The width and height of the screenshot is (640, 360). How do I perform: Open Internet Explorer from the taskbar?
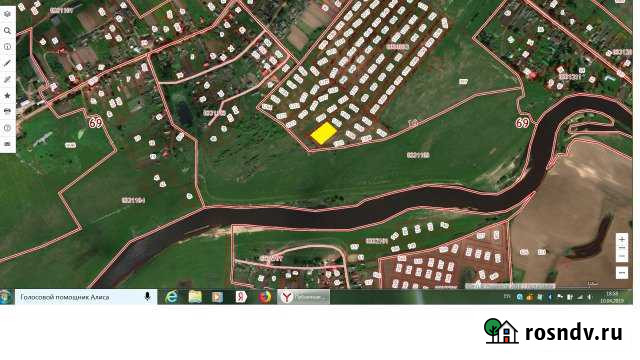click(171, 297)
